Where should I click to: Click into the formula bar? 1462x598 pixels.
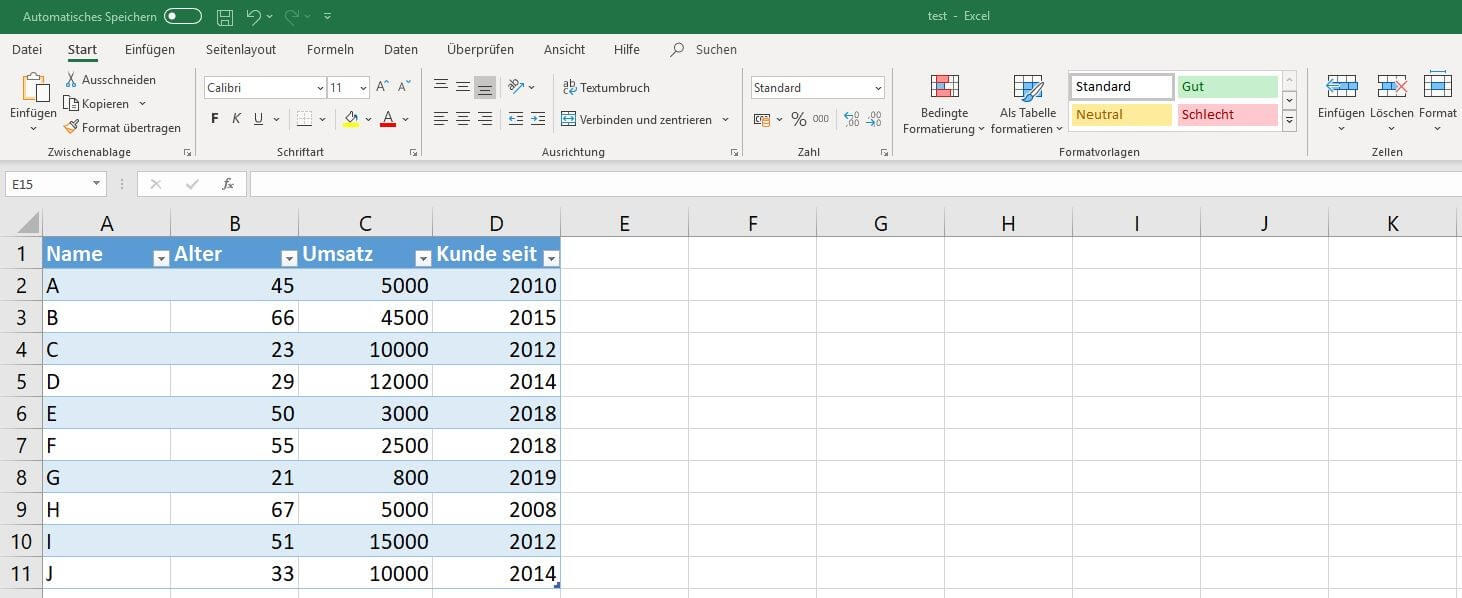point(855,184)
